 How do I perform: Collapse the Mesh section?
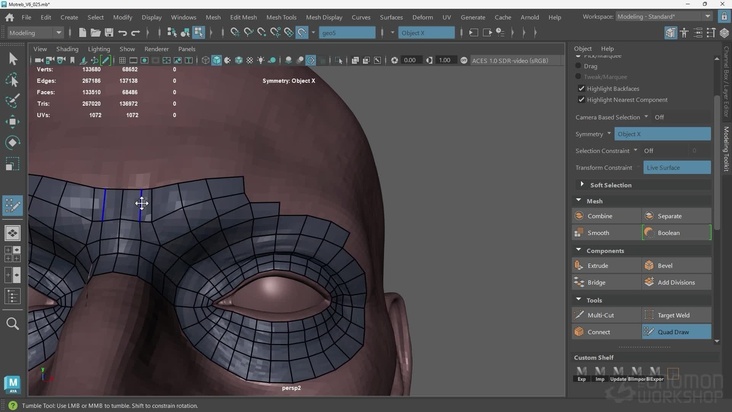click(x=579, y=201)
